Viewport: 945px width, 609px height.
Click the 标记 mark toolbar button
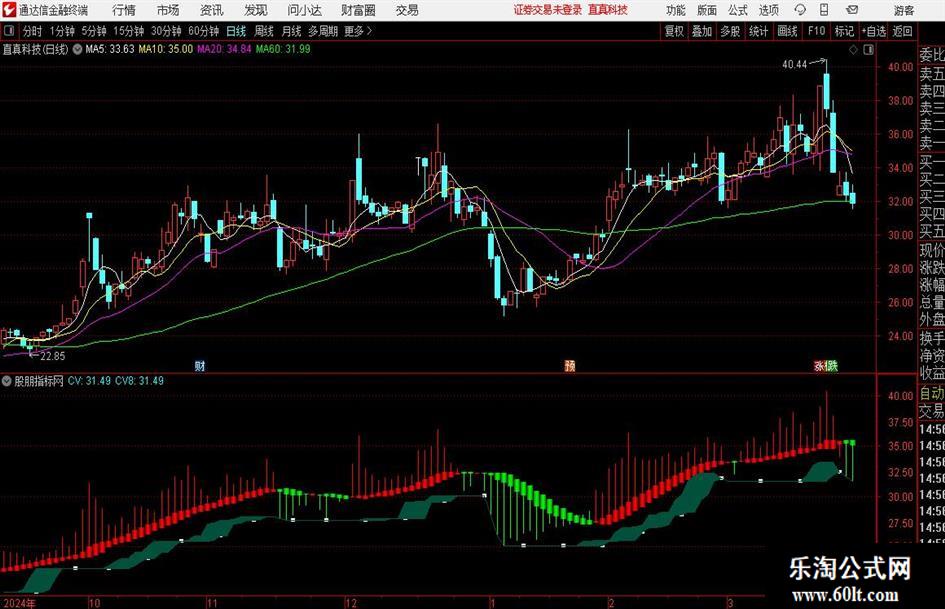click(844, 31)
